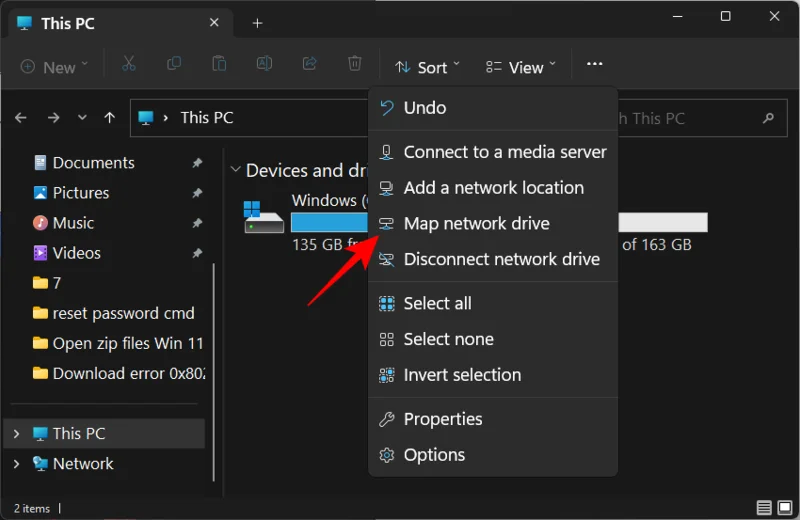Click the address bar path chevron

coord(166,118)
